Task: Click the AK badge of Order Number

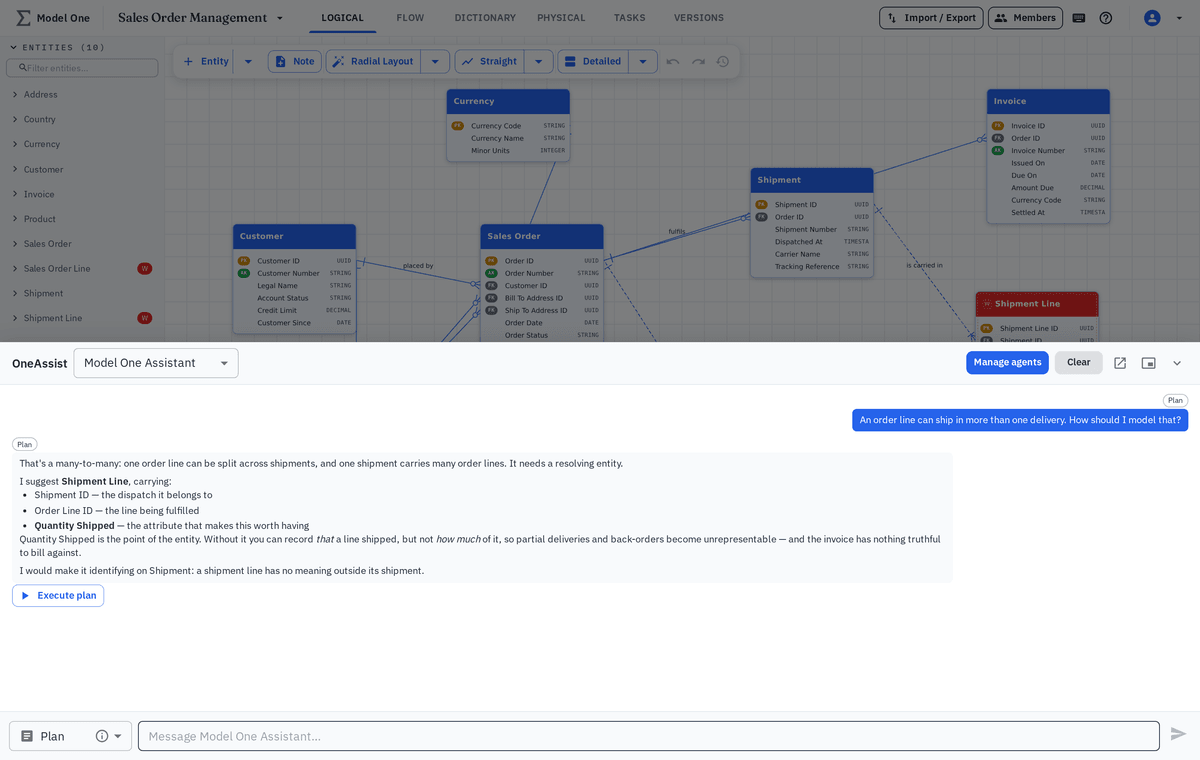Action: pyautogui.click(x=491, y=273)
